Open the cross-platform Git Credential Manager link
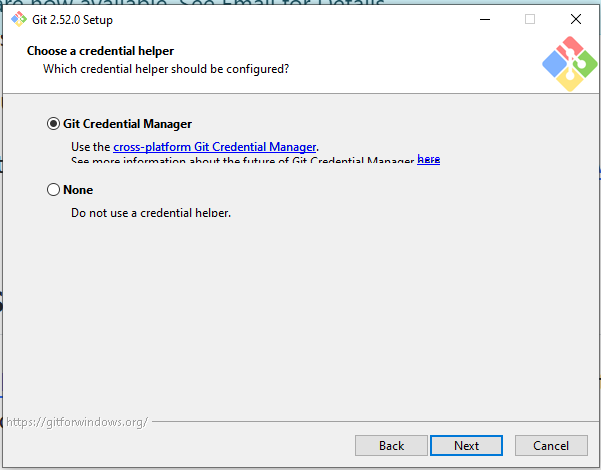This screenshot has width=601, height=470. [x=215, y=147]
